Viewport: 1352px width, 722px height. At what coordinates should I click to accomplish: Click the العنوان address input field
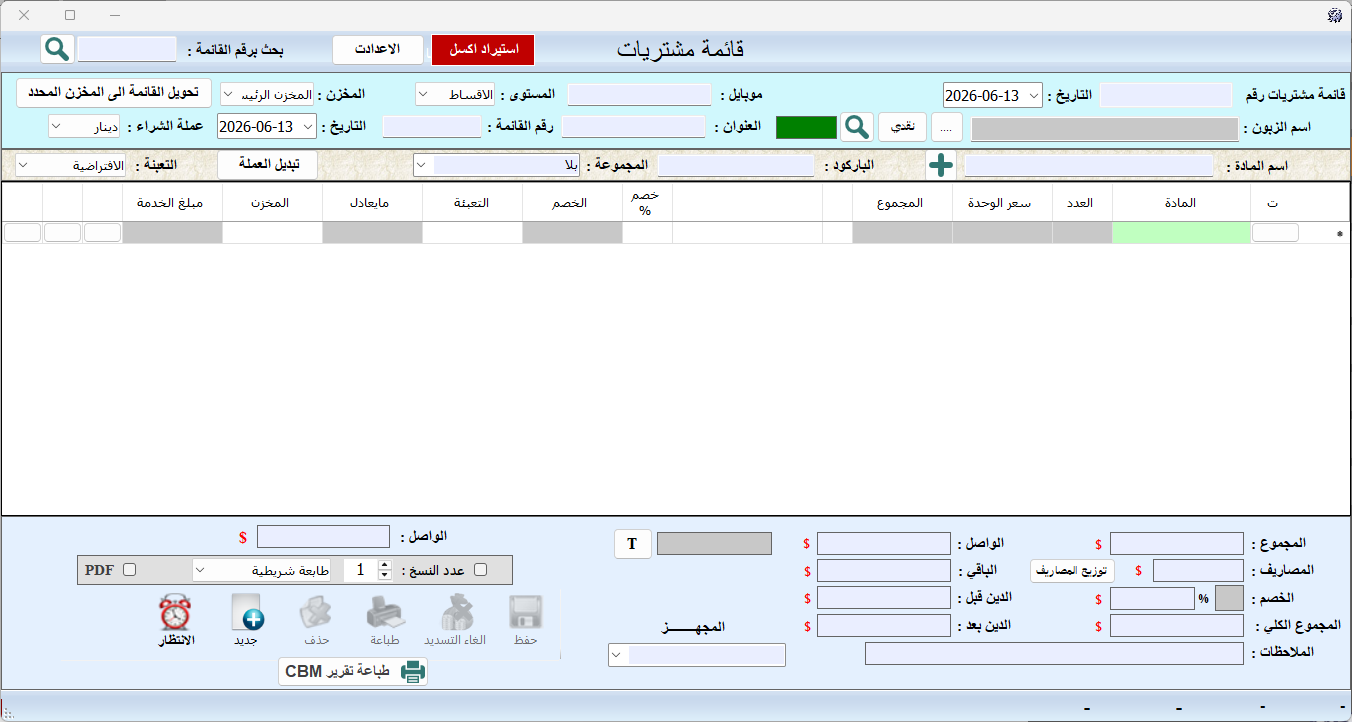(634, 127)
